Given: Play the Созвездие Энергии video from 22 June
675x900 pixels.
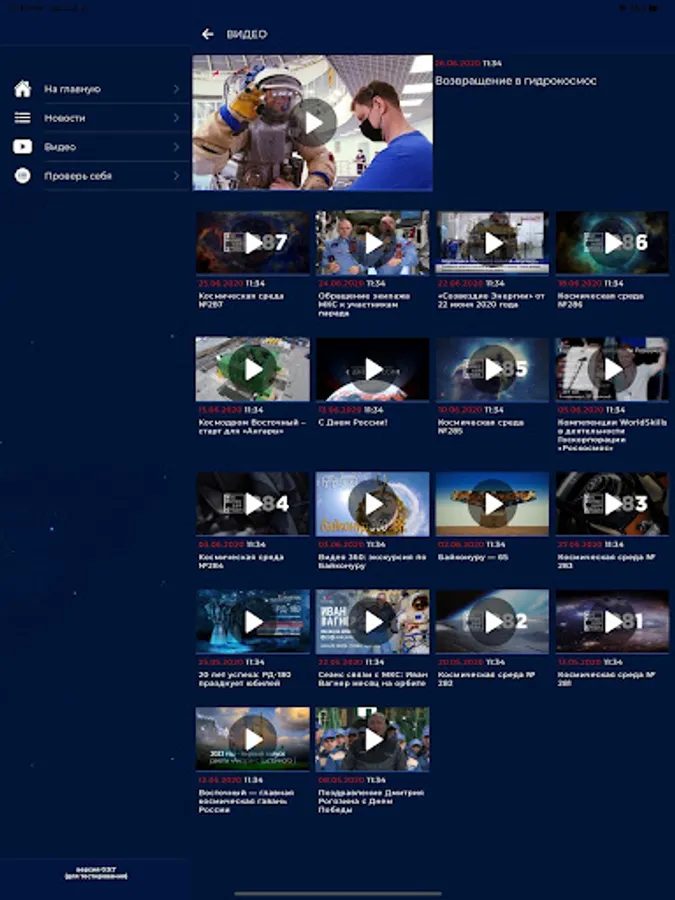Looking at the screenshot, I should pos(492,242).
